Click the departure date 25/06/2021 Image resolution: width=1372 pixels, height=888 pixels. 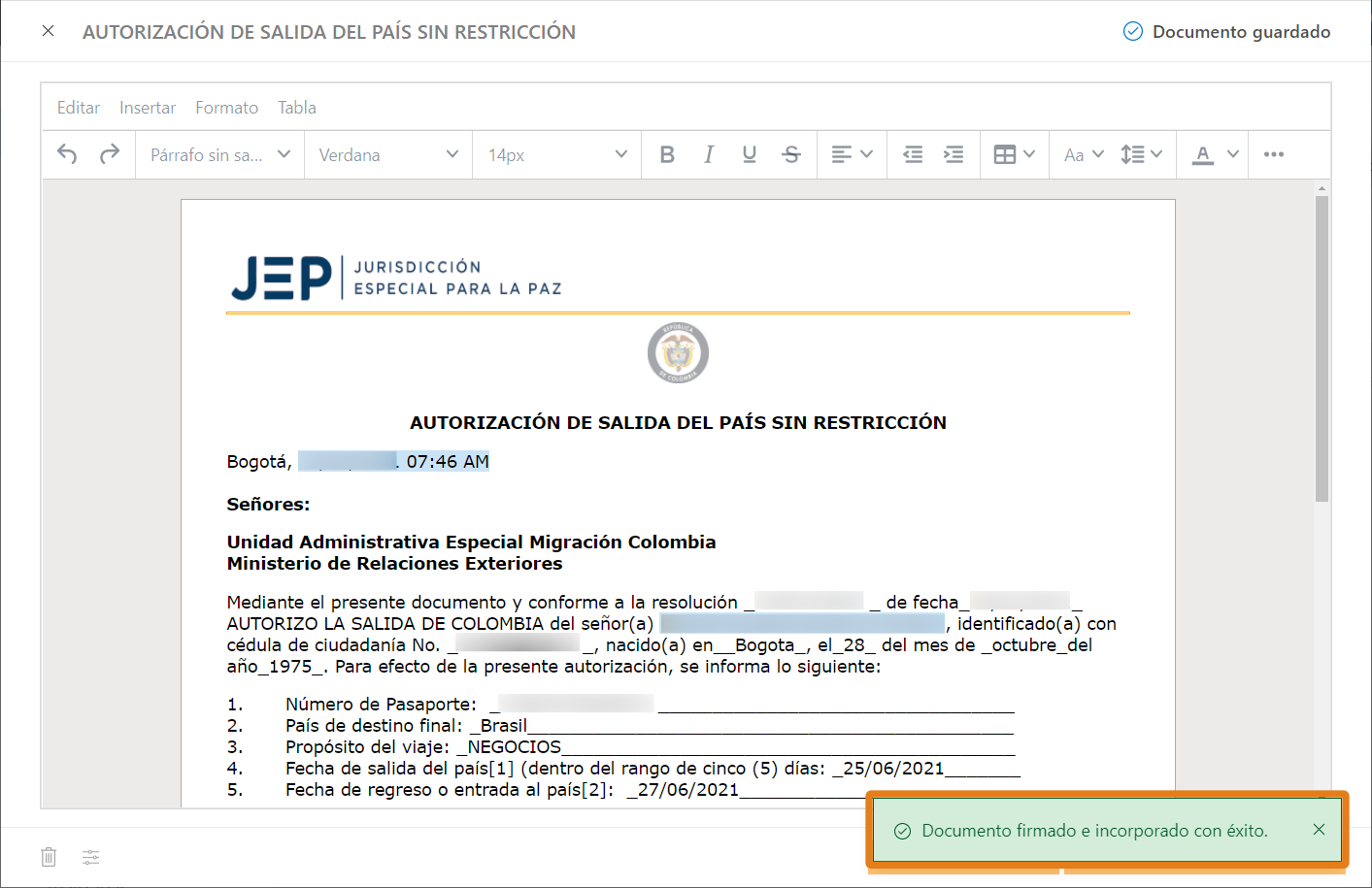point(893,769)
